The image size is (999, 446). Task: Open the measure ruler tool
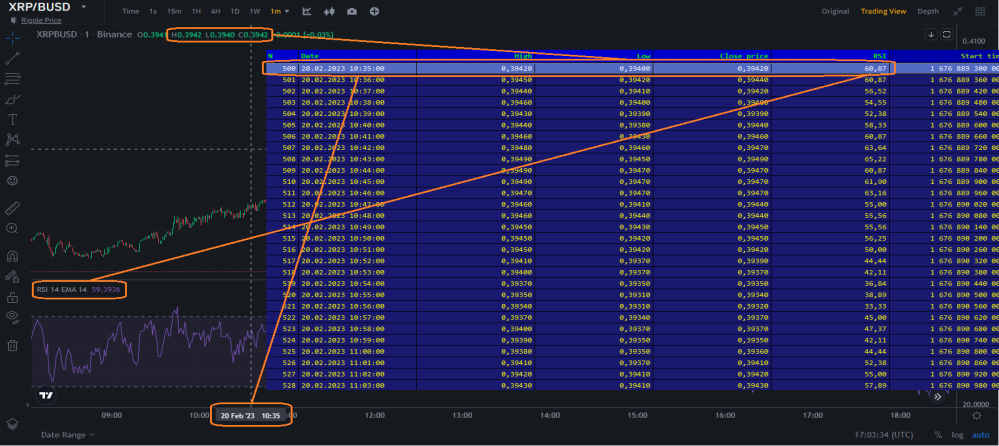pos(12,208)
